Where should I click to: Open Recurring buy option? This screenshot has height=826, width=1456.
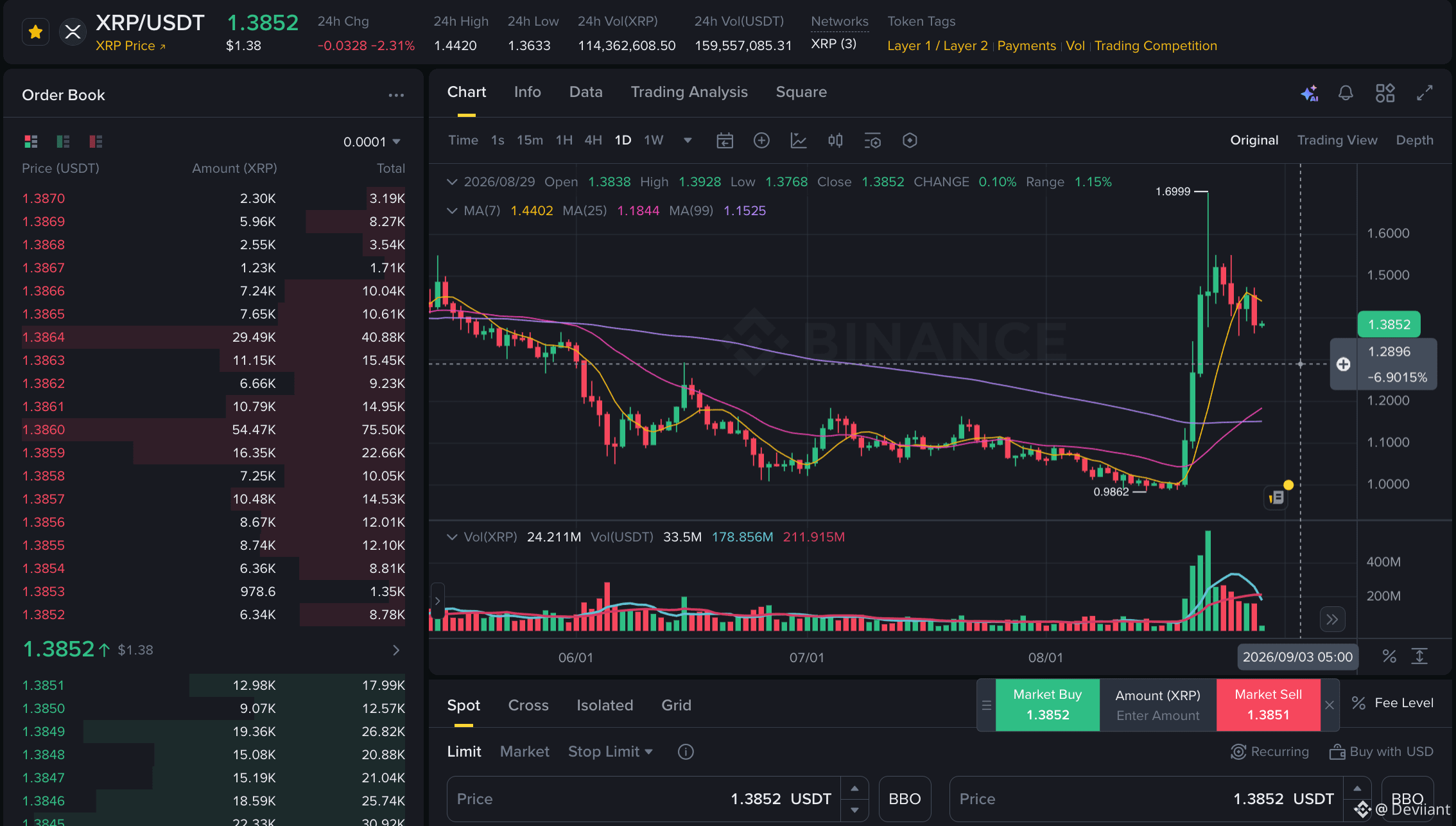pyautogui.click(x=1270, y=751)
